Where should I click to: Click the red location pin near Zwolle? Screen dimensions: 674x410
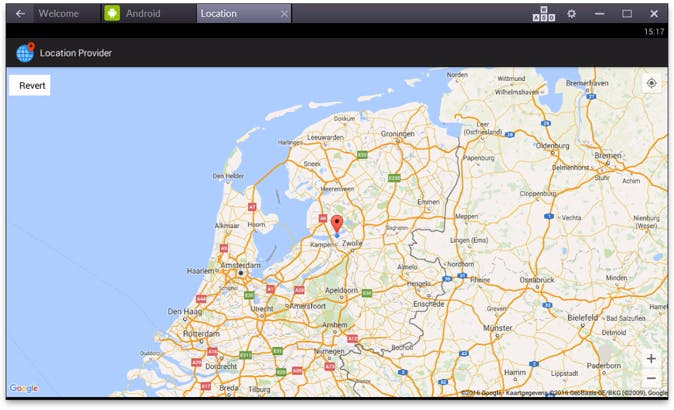337,224
